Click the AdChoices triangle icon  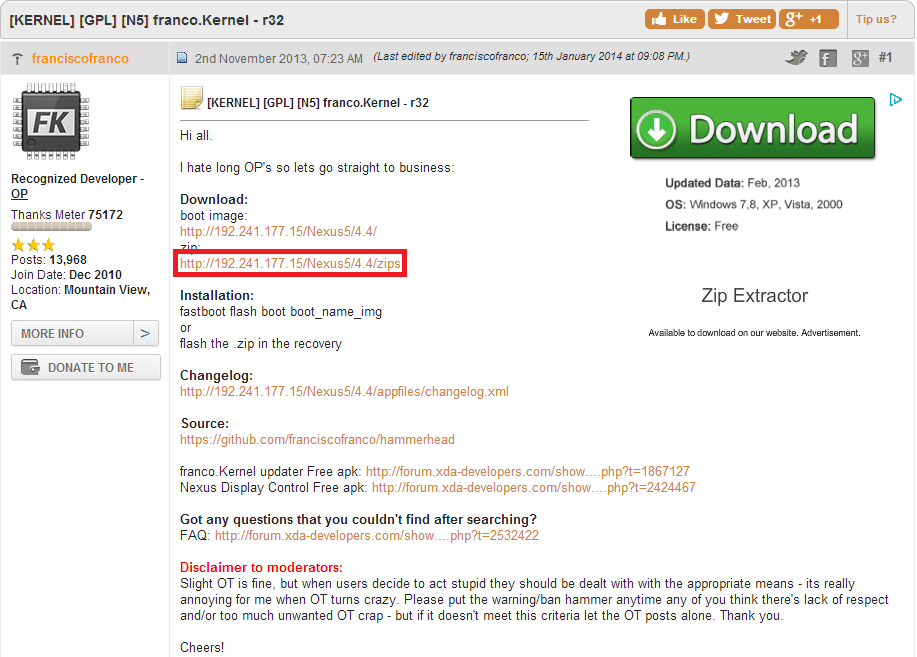click(895, 99)
